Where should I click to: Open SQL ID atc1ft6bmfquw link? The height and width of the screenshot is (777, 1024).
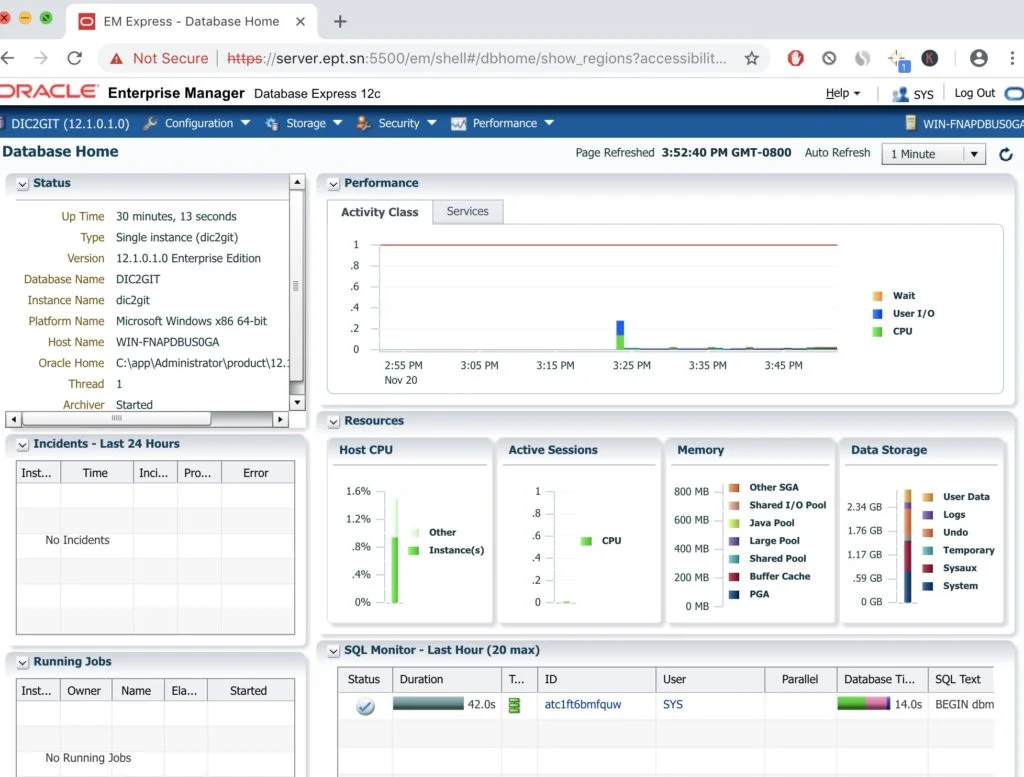(x=583, y=705)
